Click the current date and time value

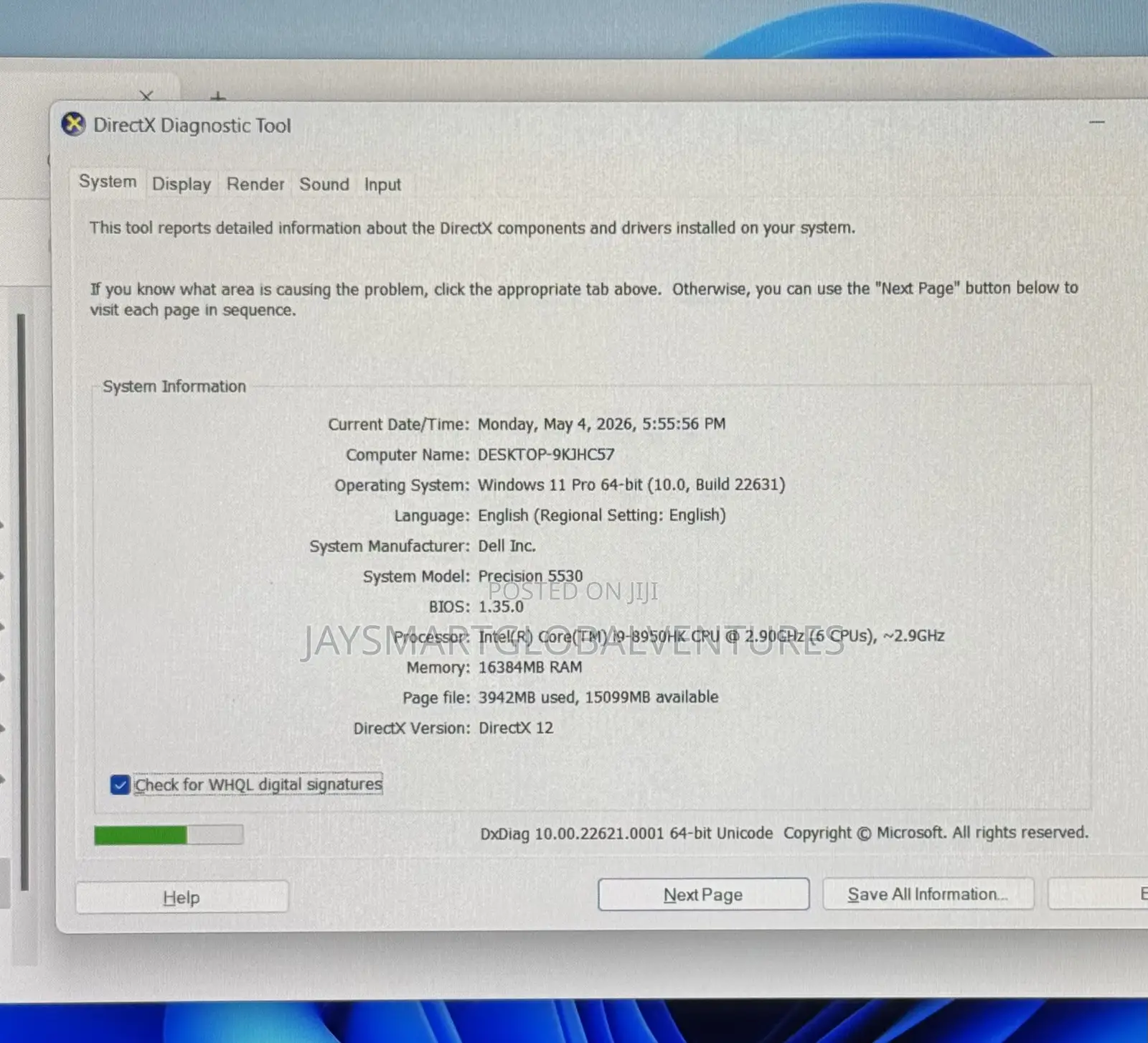pyautogui.click(x=601, y=424)
